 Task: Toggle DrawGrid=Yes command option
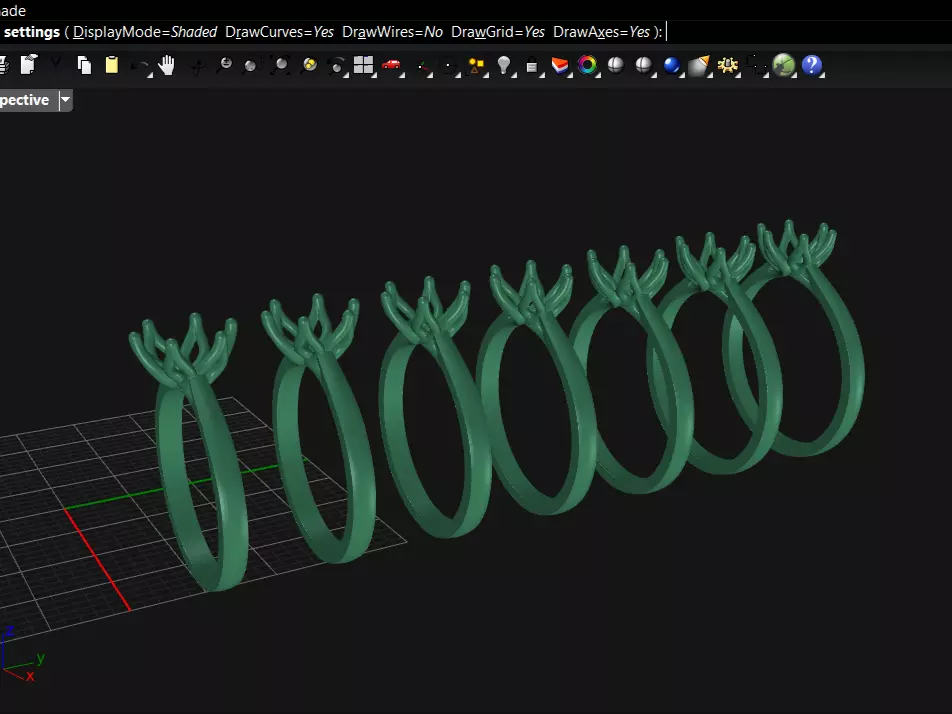(x=498, y=32)
